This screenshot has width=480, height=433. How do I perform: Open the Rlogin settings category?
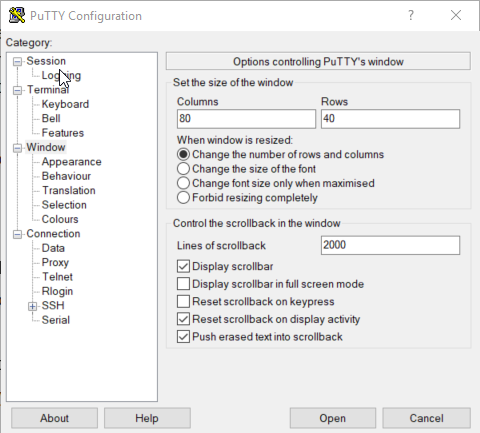click(57, 291)
